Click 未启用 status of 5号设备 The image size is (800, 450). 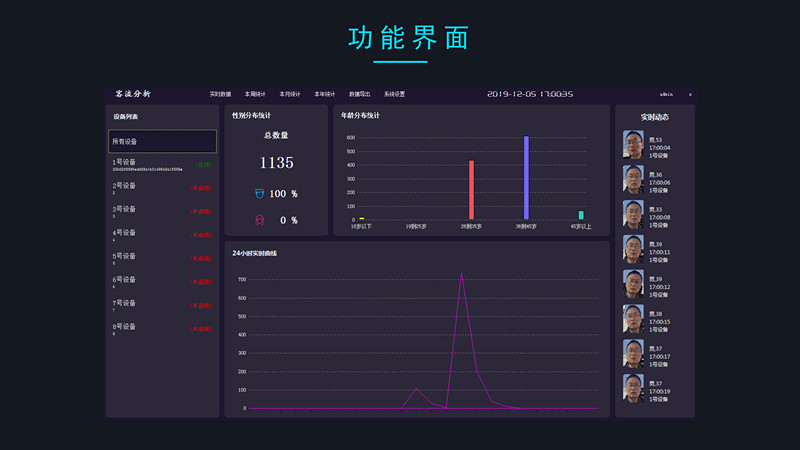201,259
